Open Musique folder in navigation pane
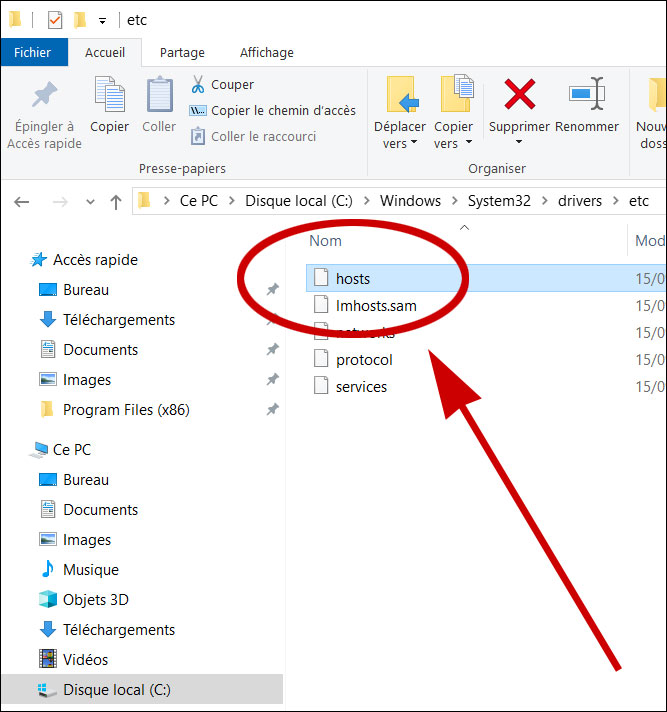This screenshot has height=712, width=667. pos(91,569)
